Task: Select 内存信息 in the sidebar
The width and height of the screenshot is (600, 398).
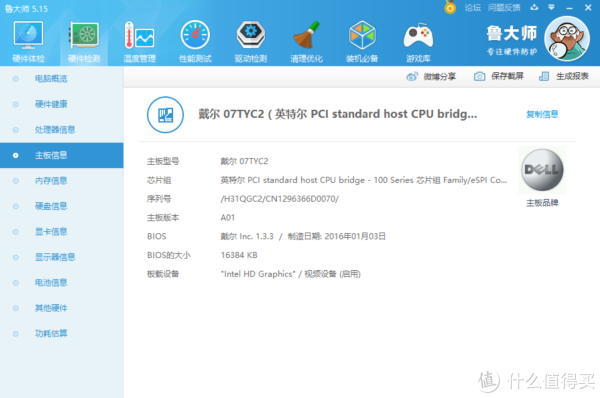Action: point(62,181)
